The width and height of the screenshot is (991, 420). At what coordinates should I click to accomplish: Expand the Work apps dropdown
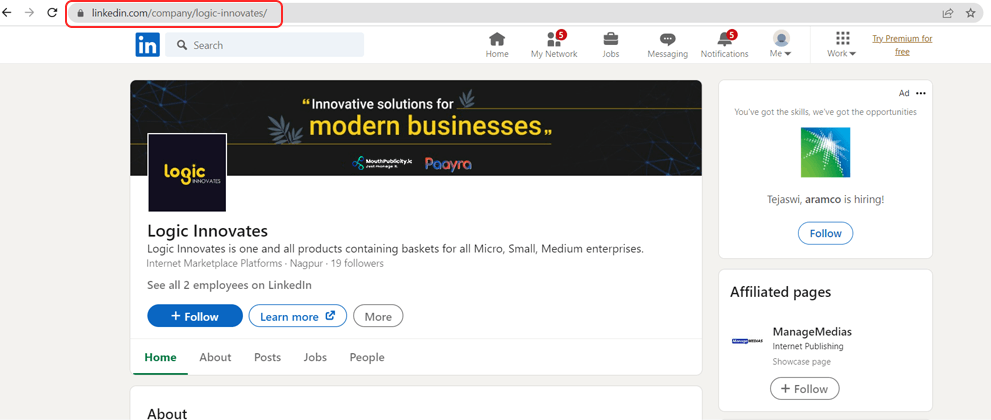pos(842,45)
